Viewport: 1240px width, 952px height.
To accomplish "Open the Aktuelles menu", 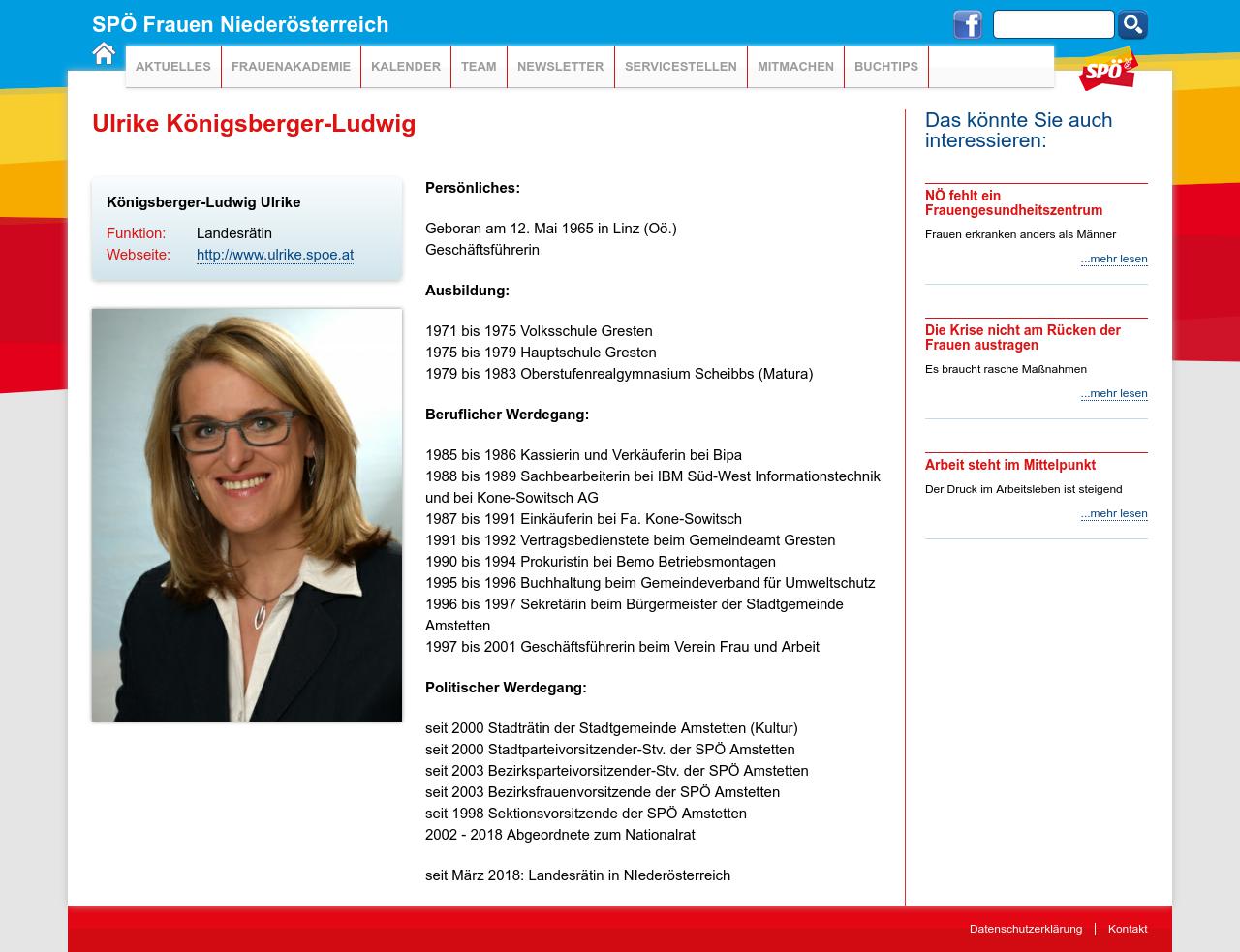I will [x=173, y=67].
